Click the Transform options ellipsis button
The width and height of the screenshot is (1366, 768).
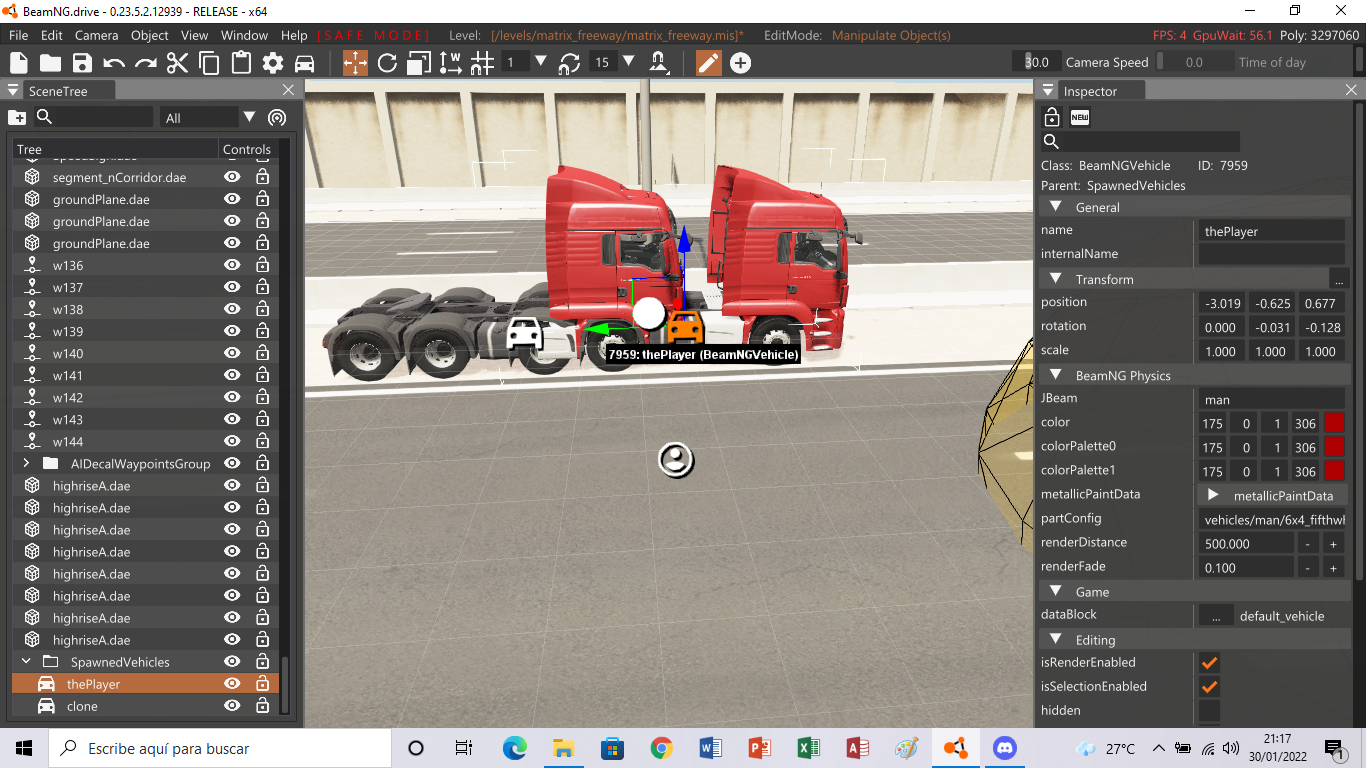pyautogui.click(x=1338, y=279)
